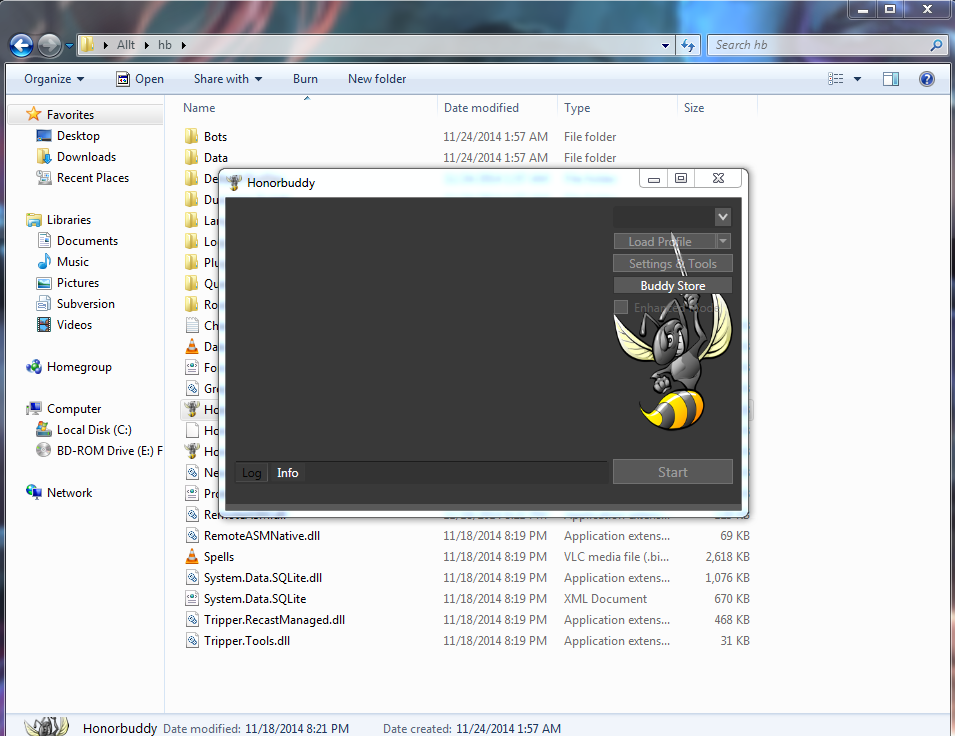Screen dimensions: 955x736
Task: Click New folder in the toolbar
Action: 377,79
